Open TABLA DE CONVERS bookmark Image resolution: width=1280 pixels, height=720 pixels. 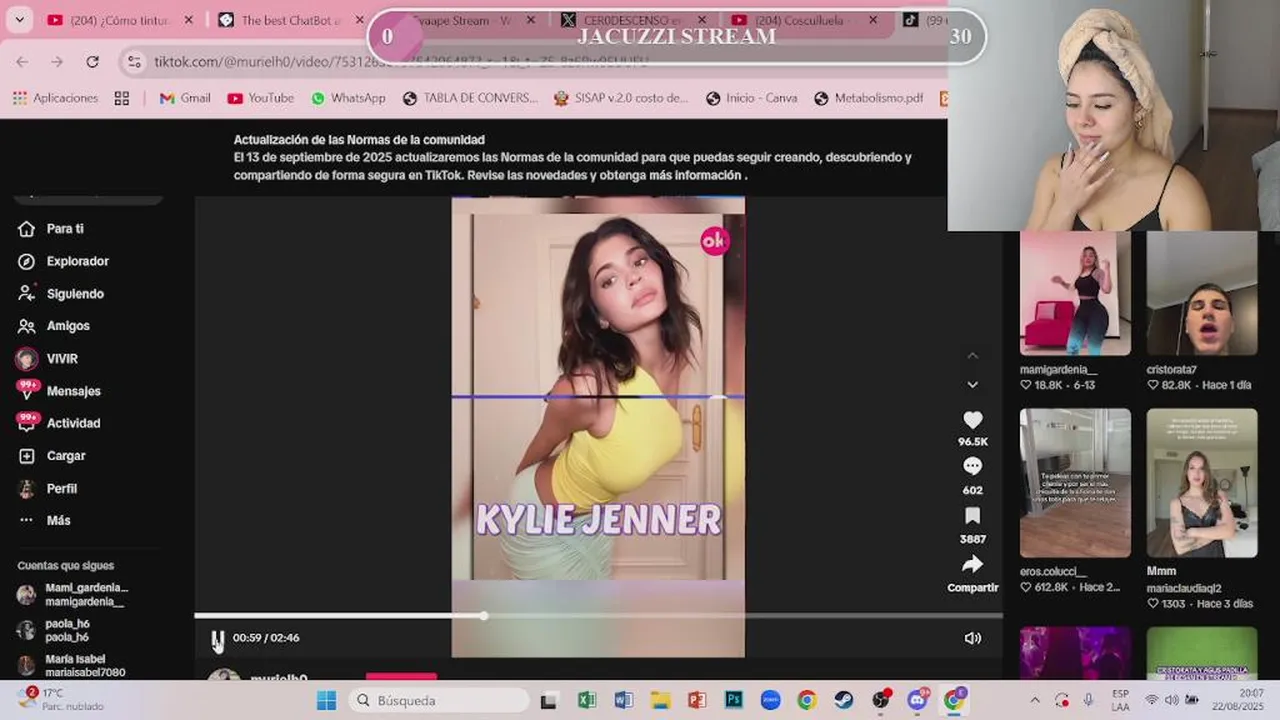point(470,98)
